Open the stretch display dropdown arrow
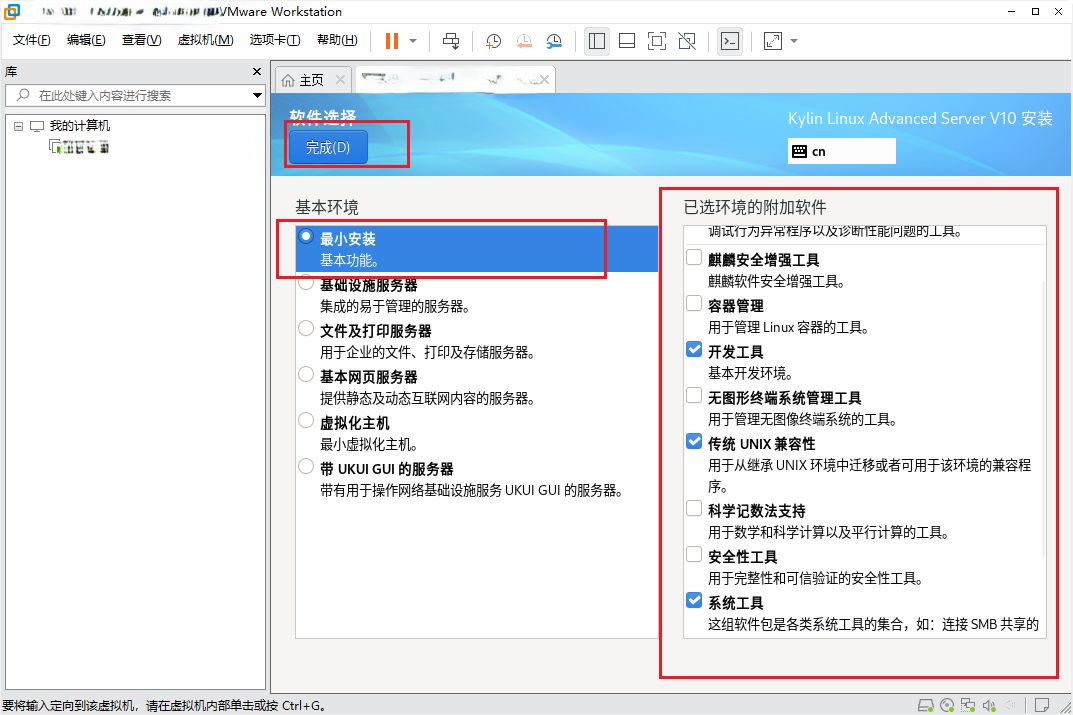The height and width of the screenshot is (715, 1073). pos(794,41)
